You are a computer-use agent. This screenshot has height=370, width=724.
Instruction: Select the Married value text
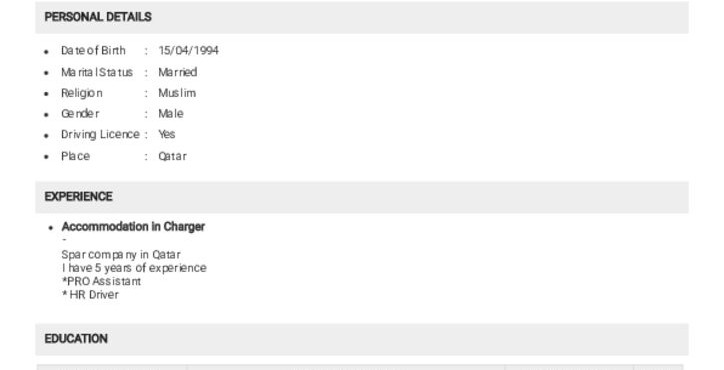click(x=178, y=72)
